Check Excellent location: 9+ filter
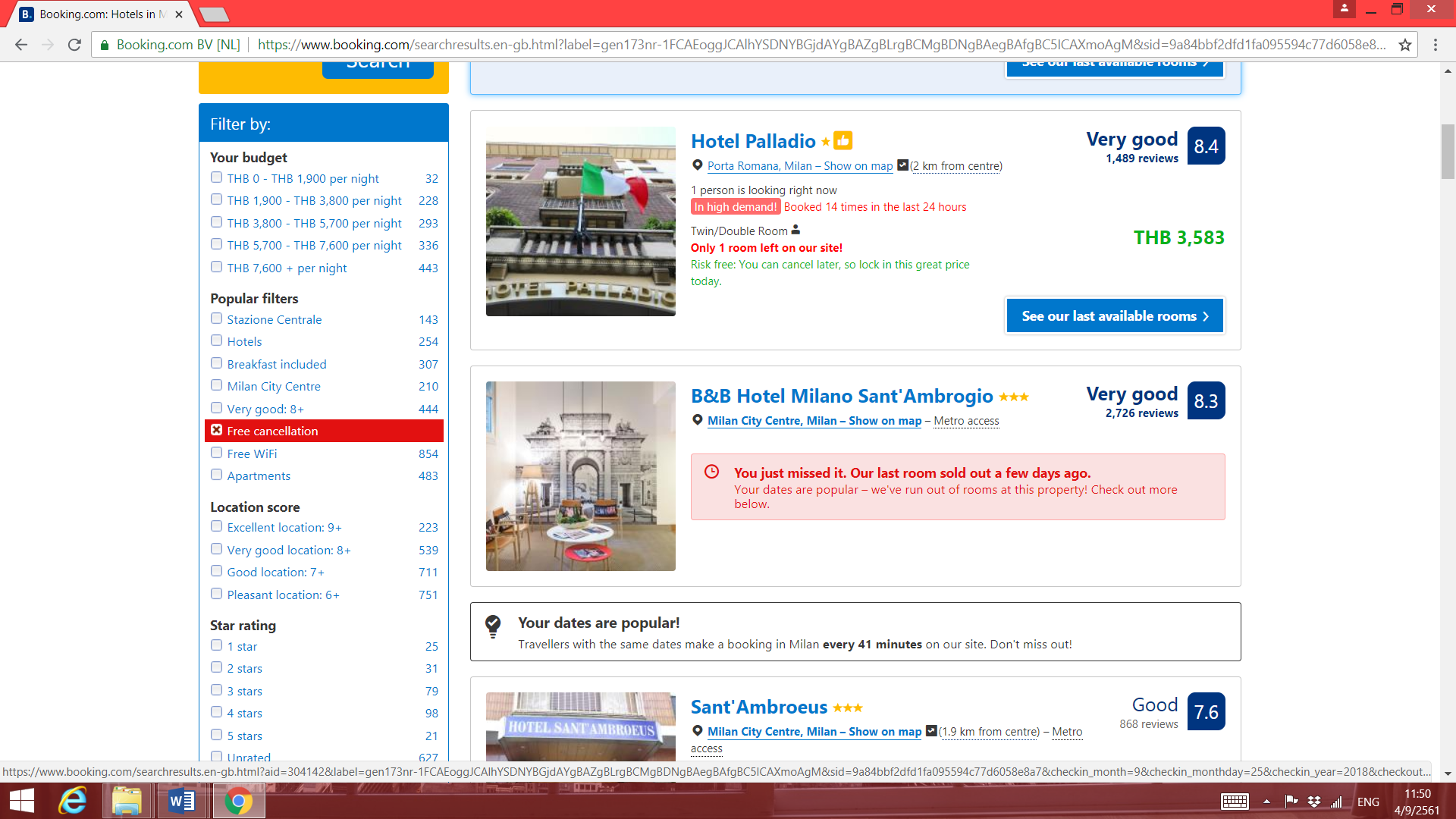Viewport: 1456px width, 819px height. tap(216, 526)
